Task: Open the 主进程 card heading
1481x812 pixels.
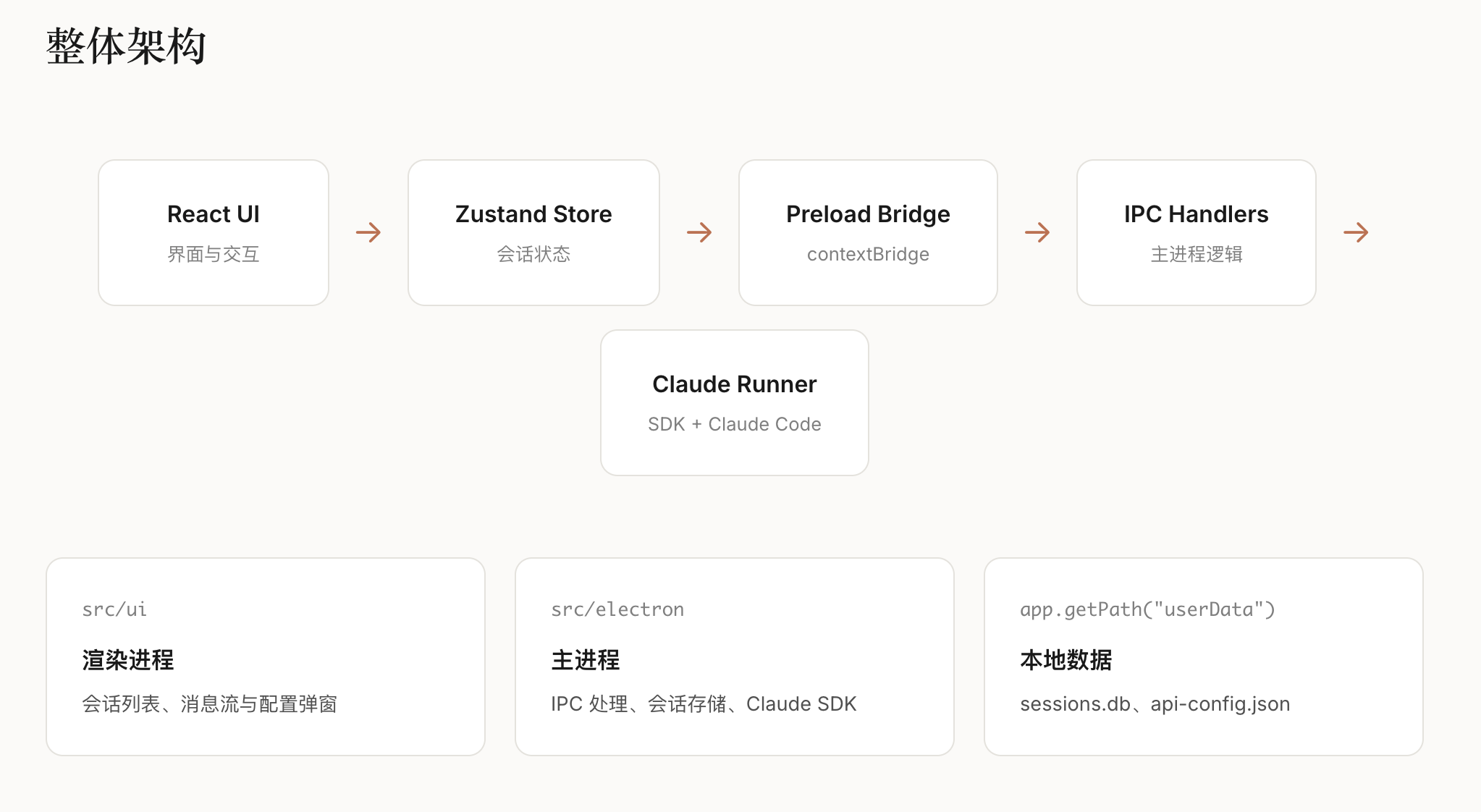Action: (x=586, y=660)
